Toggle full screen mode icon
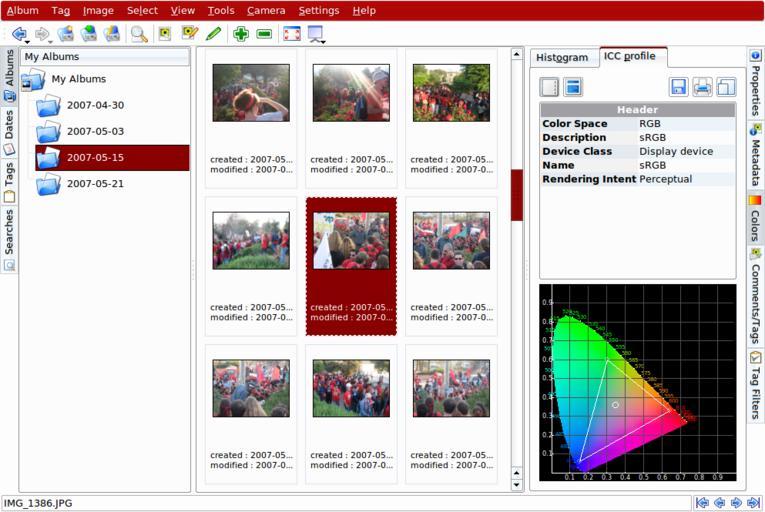This screenshot has width=765, height=512. point(291,34)
